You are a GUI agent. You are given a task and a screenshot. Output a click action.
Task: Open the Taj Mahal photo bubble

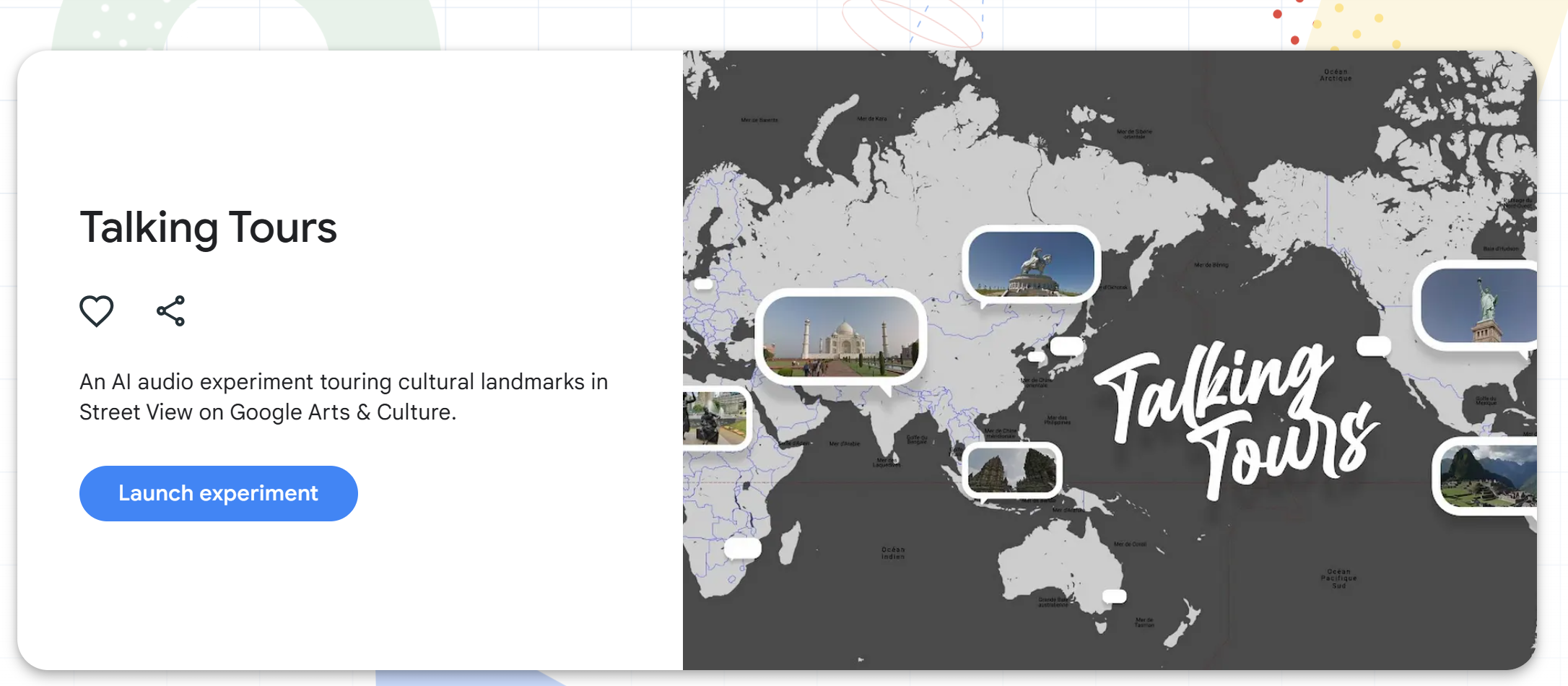pyautogui.click(x=840, y=337)
